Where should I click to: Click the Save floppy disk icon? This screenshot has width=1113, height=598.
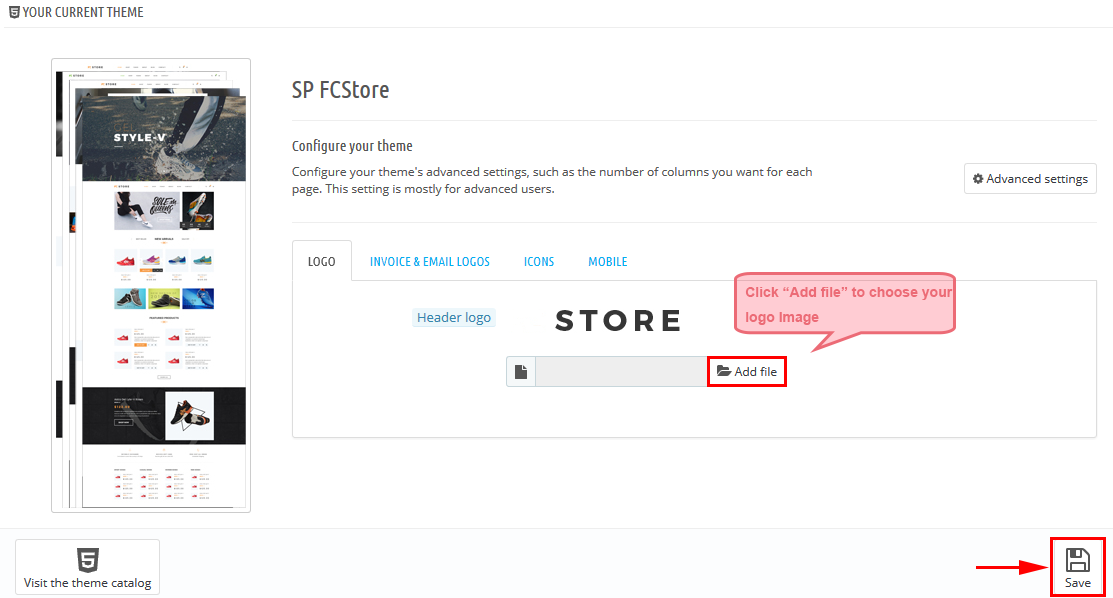click(x=1077, y=560)
